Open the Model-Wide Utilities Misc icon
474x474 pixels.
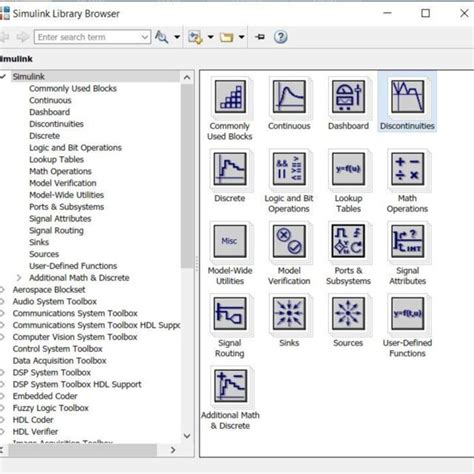pyautogui.click(x=230, y=241)
